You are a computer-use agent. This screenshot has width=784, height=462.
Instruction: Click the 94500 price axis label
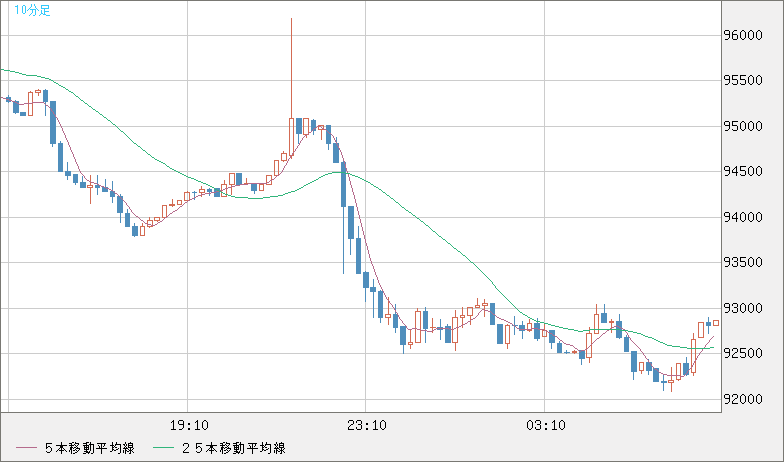(744, 172)
